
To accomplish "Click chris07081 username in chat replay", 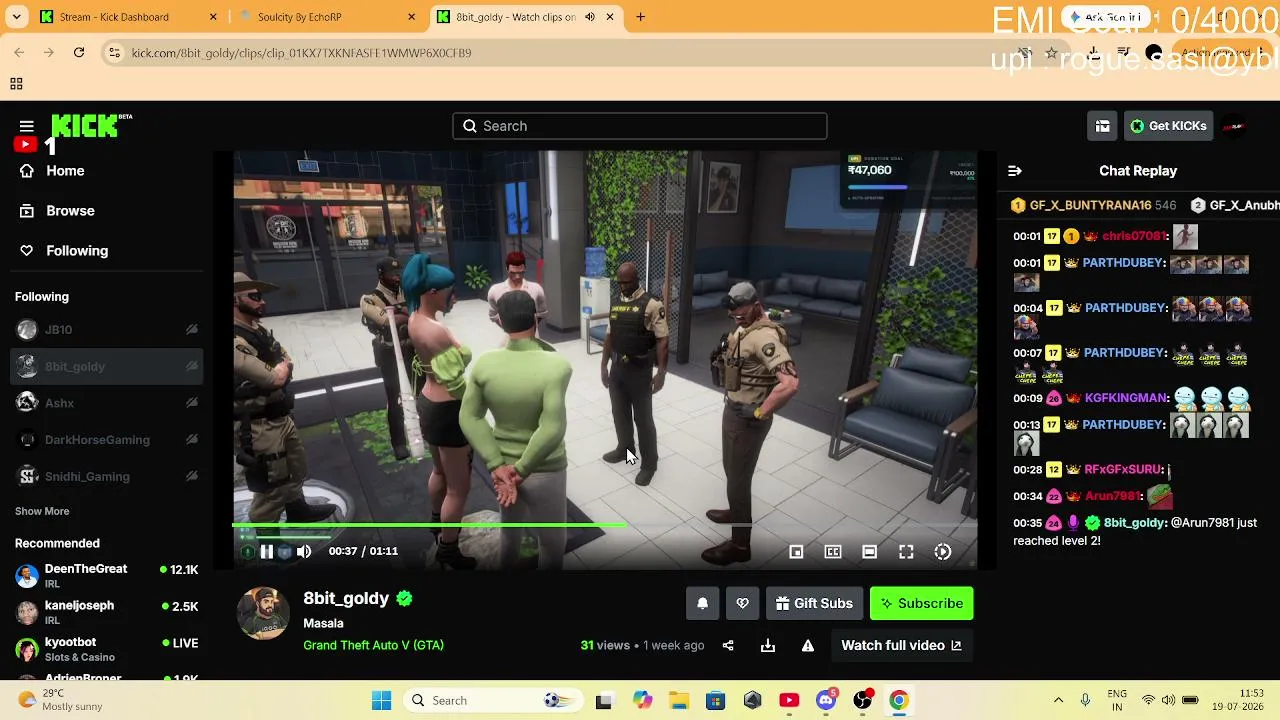I will [x=1135, y=236].
